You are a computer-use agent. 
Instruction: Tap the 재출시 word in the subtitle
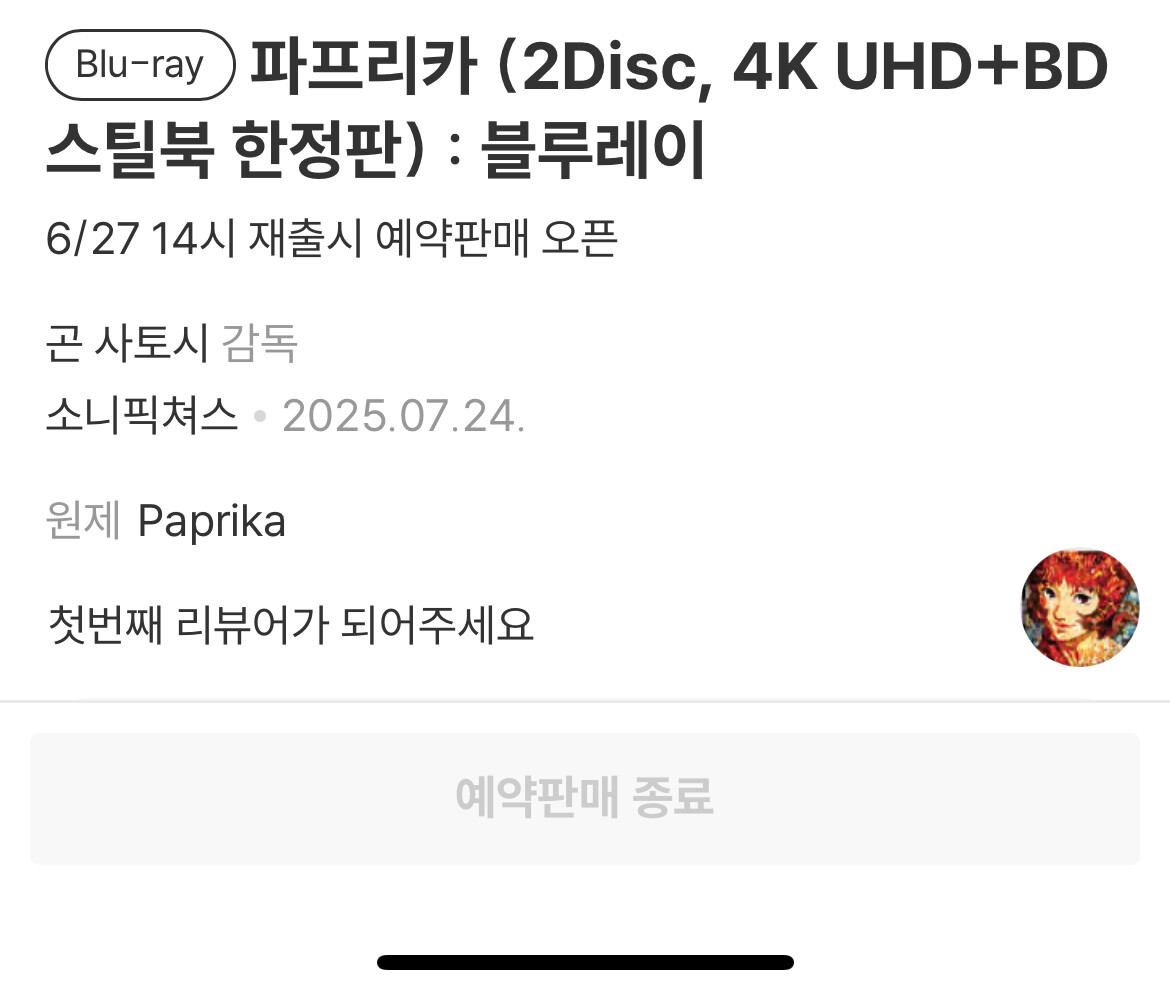[x=305, y=239]
